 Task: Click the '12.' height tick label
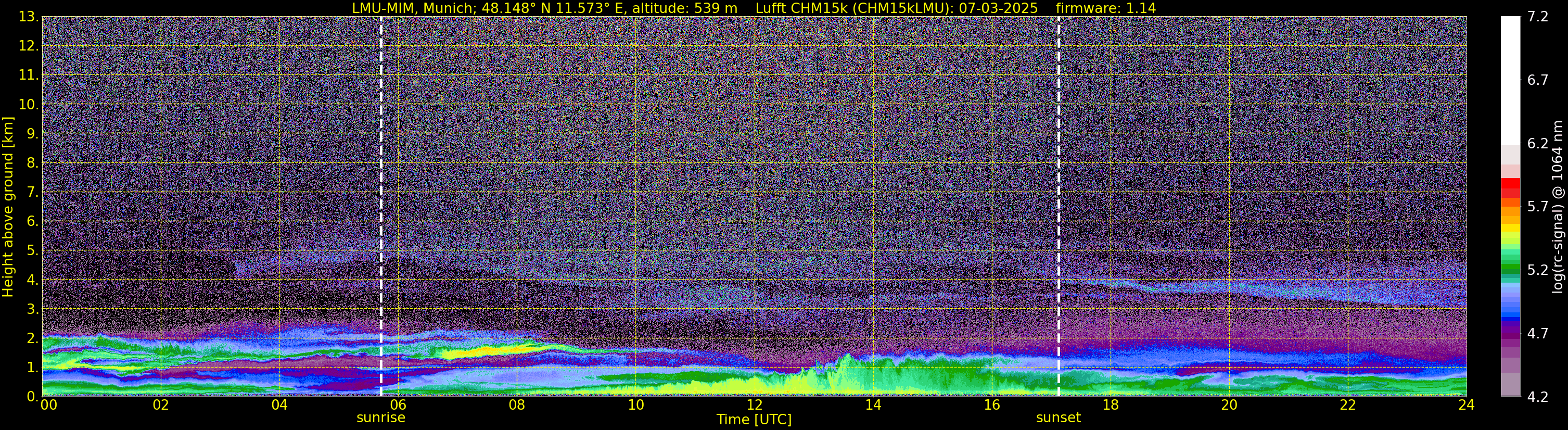29,46
